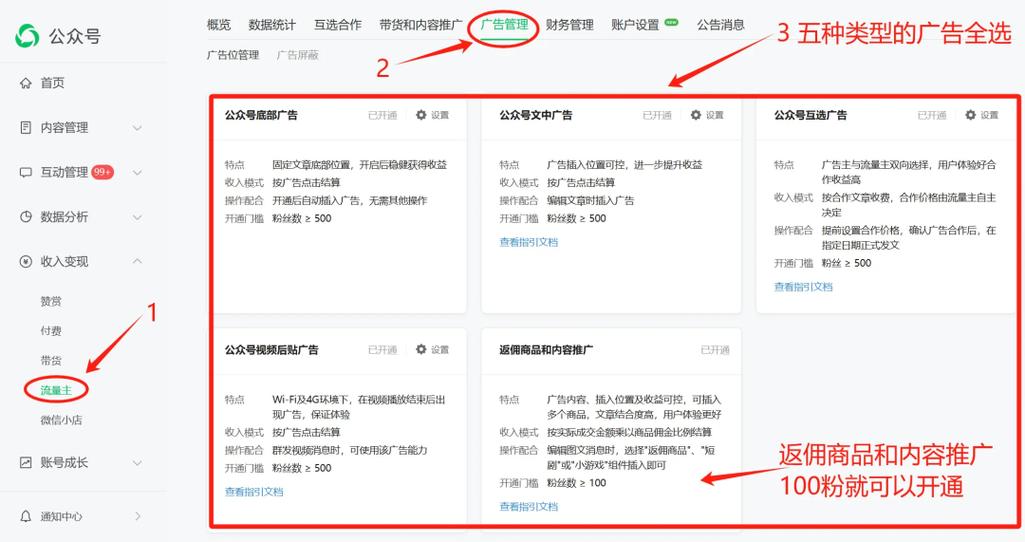
Task: Select the 广告屏蔽 sub-tab
Action: [297, 55]
